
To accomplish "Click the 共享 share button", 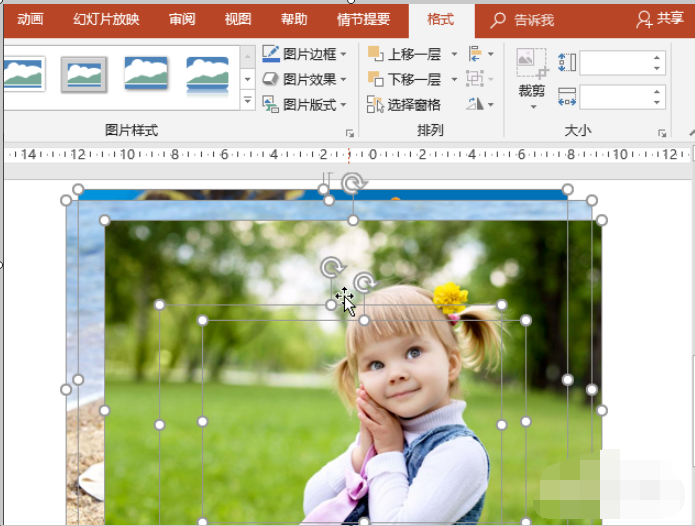I will (660, 19).
